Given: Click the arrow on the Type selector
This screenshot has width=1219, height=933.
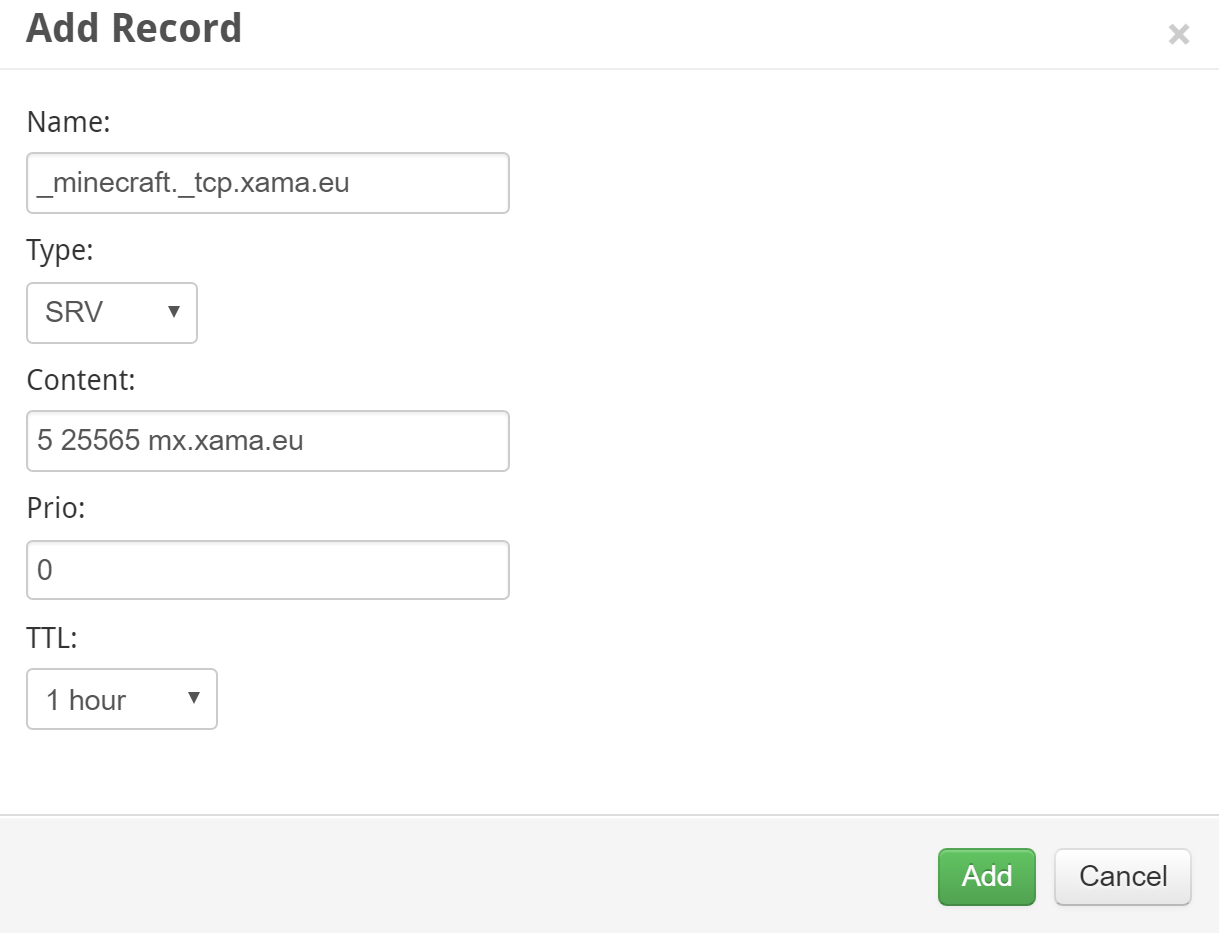Looking at the screenshot, I should pos(174,312).
